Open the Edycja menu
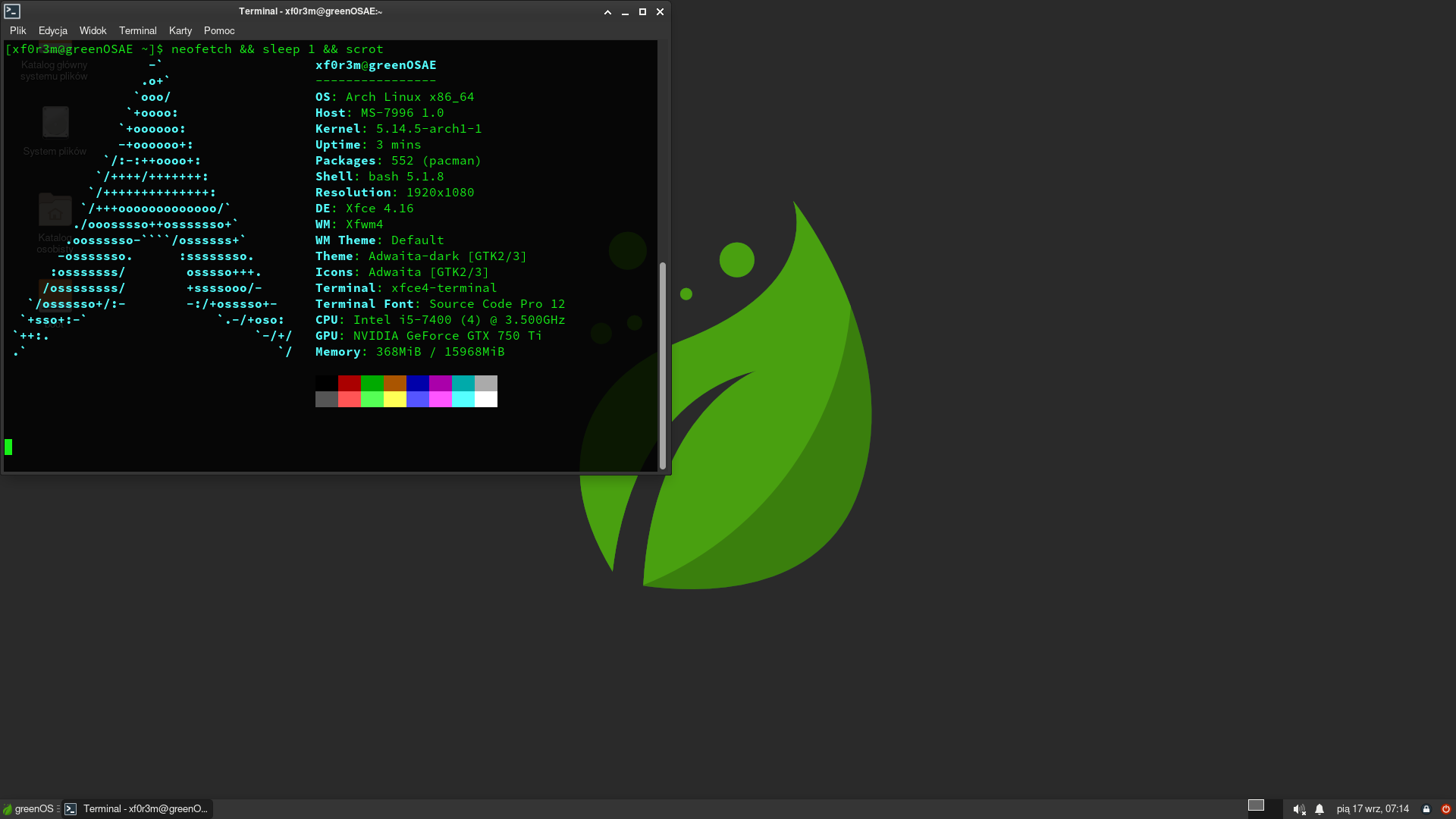The height and width of the screenshot is (819, 1456). pos(53,31)
